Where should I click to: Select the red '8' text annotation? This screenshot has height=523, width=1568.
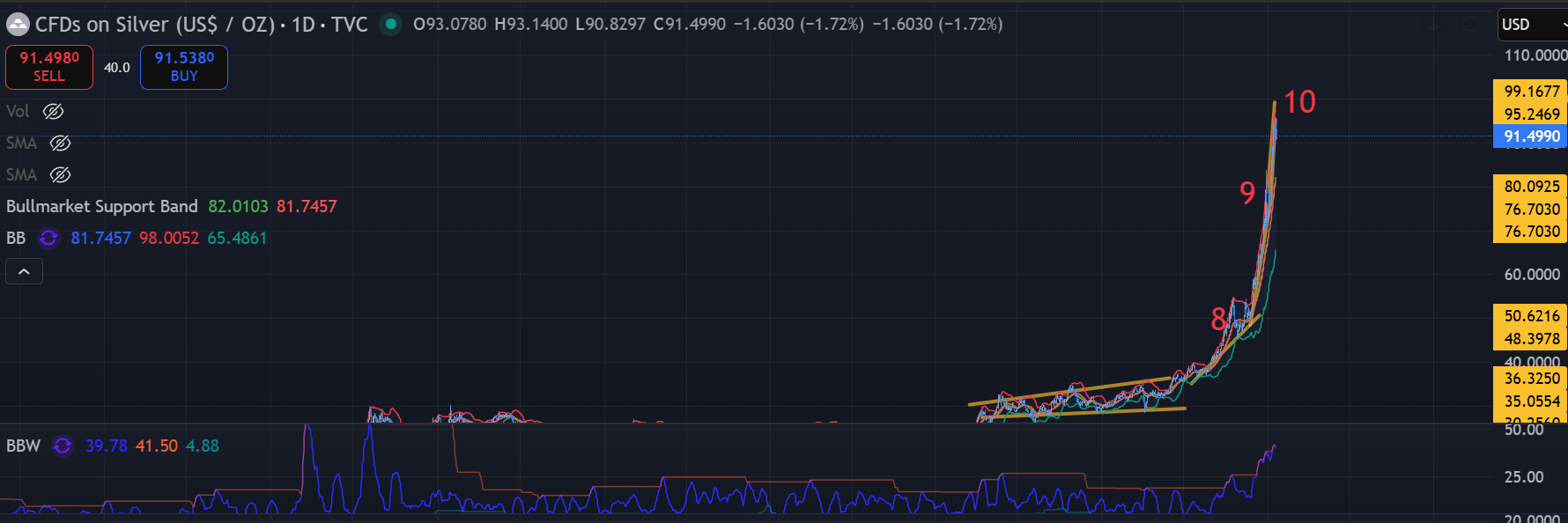pyautogui.click(x=1218, y=319)
